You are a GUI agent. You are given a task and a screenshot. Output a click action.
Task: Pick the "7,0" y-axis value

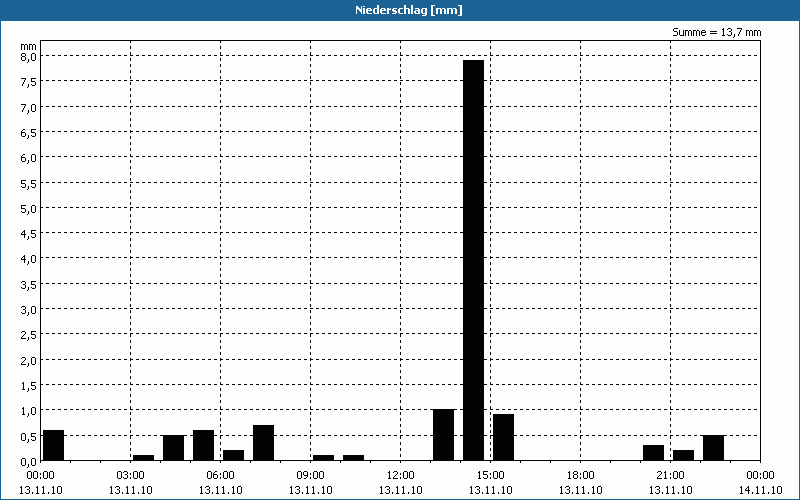click(28, 107)
